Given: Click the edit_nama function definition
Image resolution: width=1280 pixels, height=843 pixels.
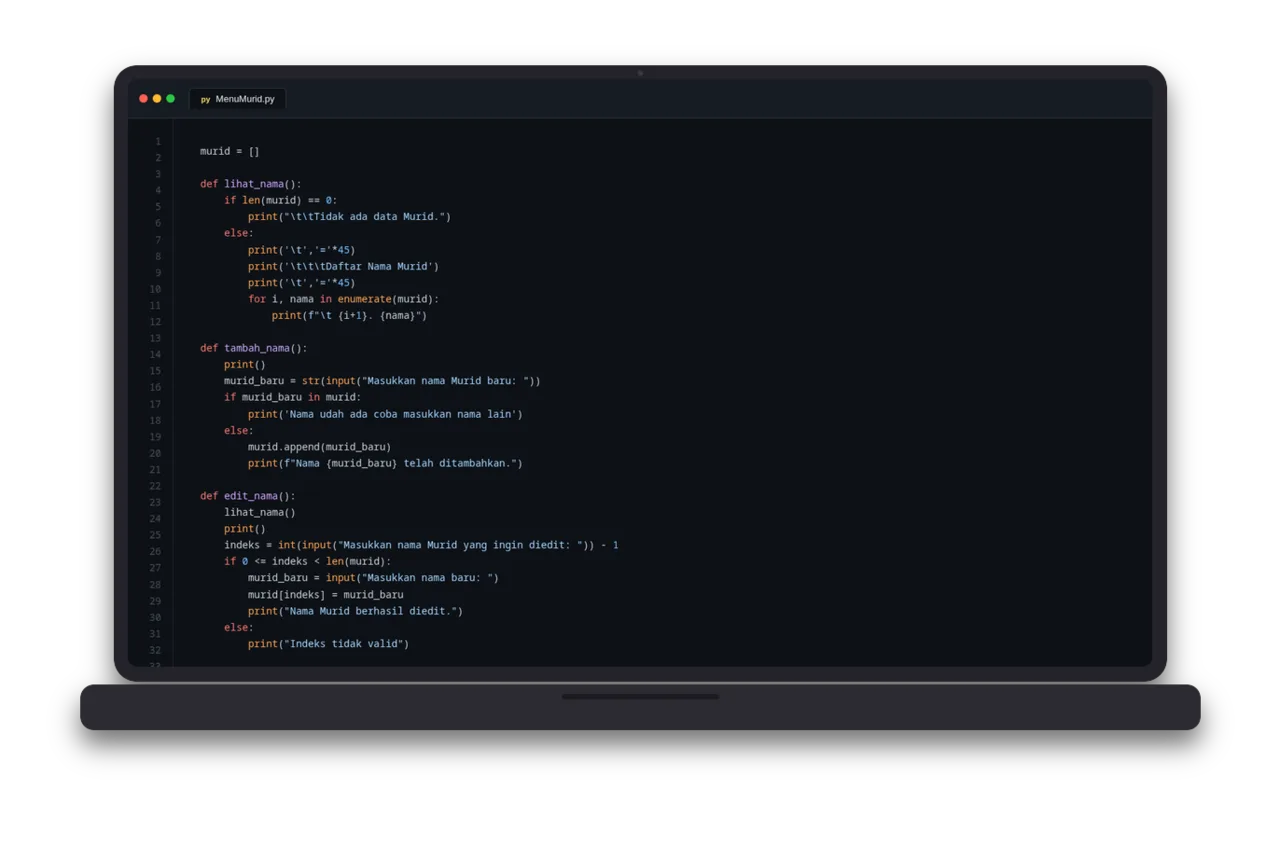Looking at the screenshot, I should (x=247, y=496).
